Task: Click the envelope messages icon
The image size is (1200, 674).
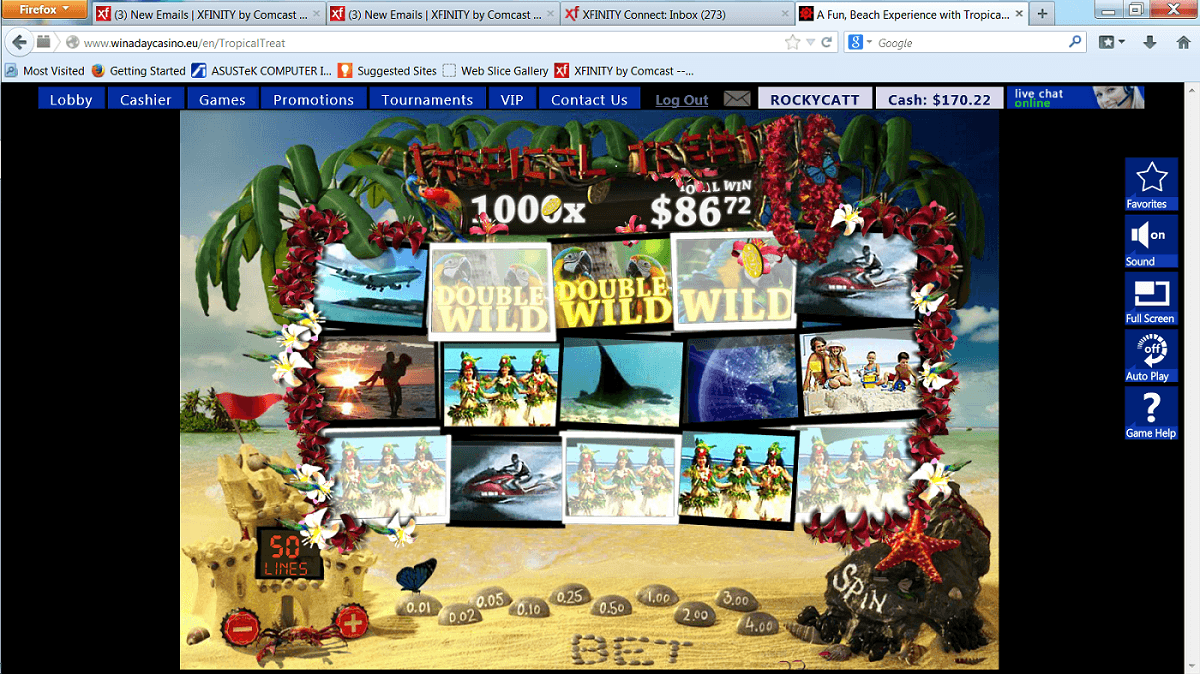Action: [x=737, y=98]
